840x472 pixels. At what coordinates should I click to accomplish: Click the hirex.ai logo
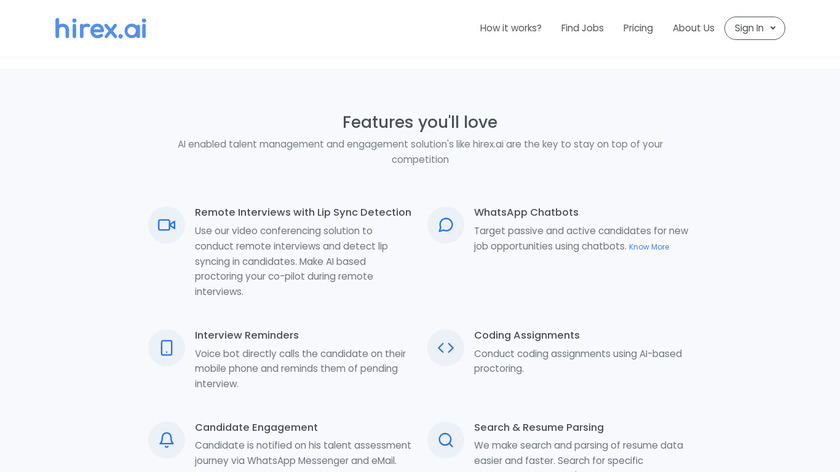pyautogui.click(x=100, y=28)
